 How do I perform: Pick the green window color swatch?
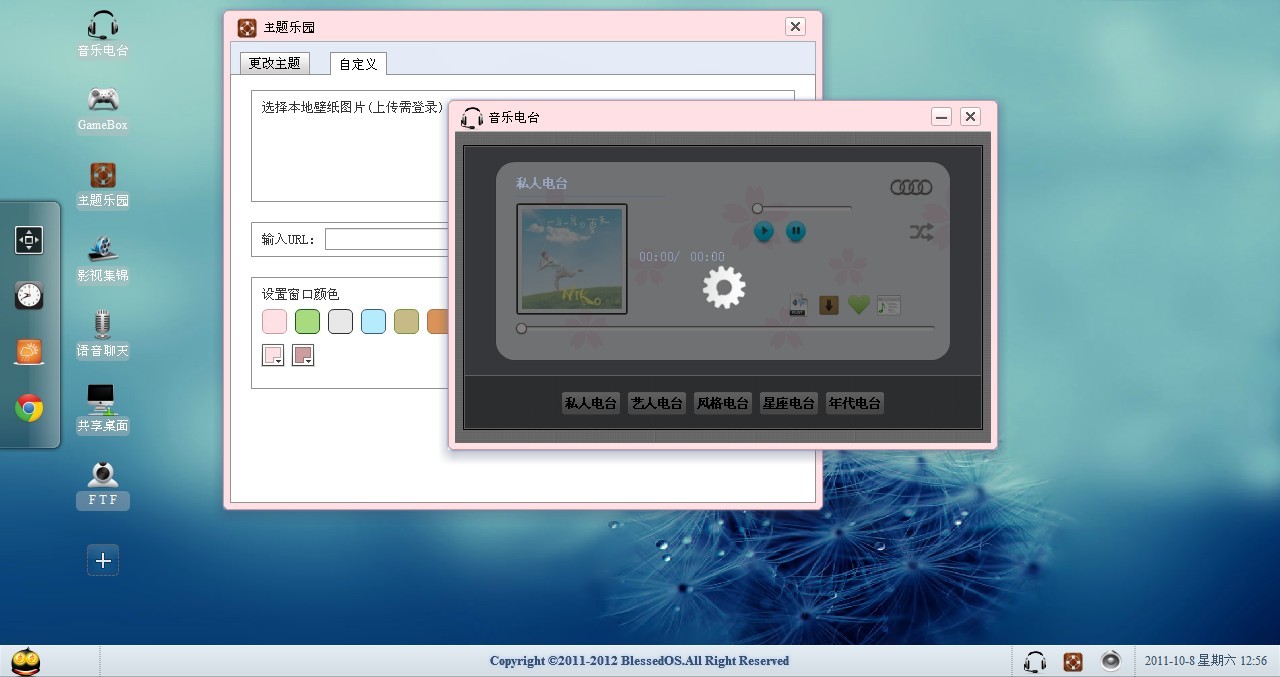click(x=307, y=321)
